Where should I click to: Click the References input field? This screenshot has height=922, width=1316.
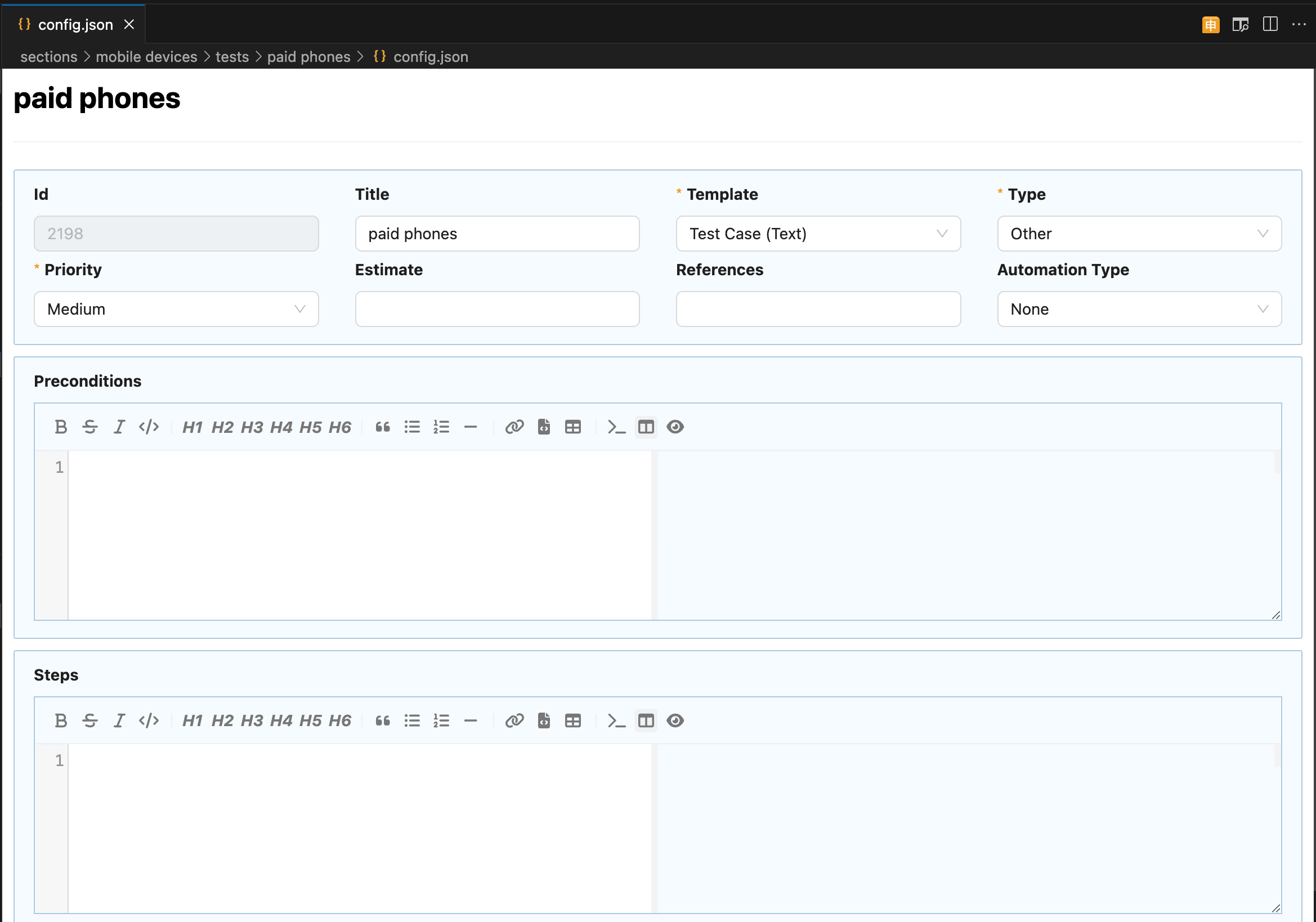818,309
